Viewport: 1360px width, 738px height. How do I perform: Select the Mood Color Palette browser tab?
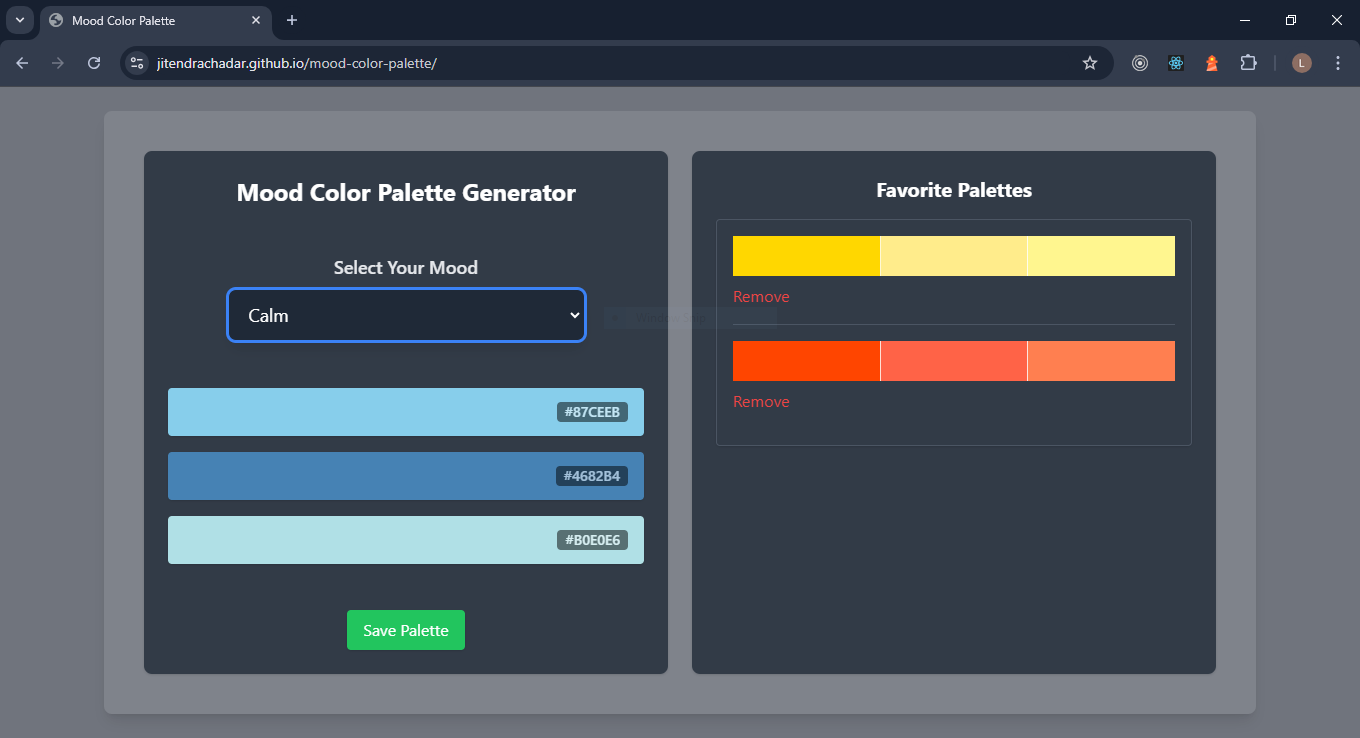click(x=155, y=20)
